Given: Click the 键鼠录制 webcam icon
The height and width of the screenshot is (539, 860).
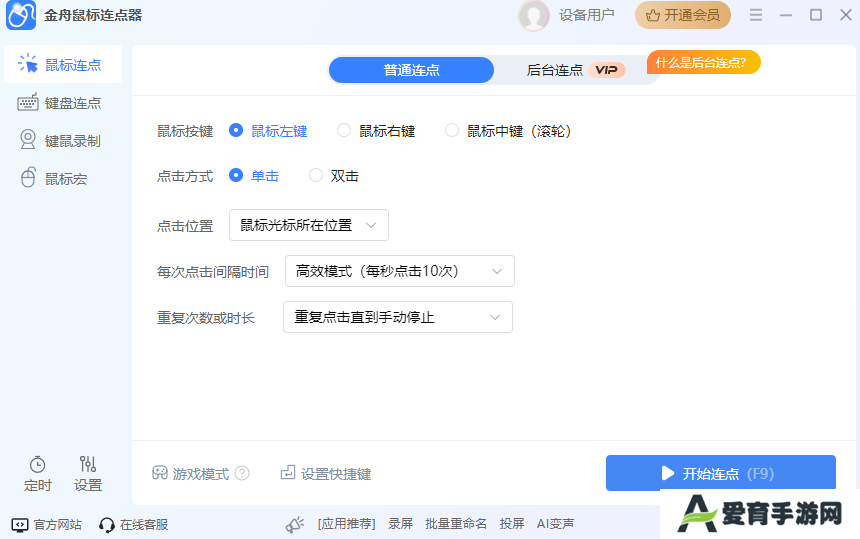Looking at the screenshot, I should coord(28,140).
